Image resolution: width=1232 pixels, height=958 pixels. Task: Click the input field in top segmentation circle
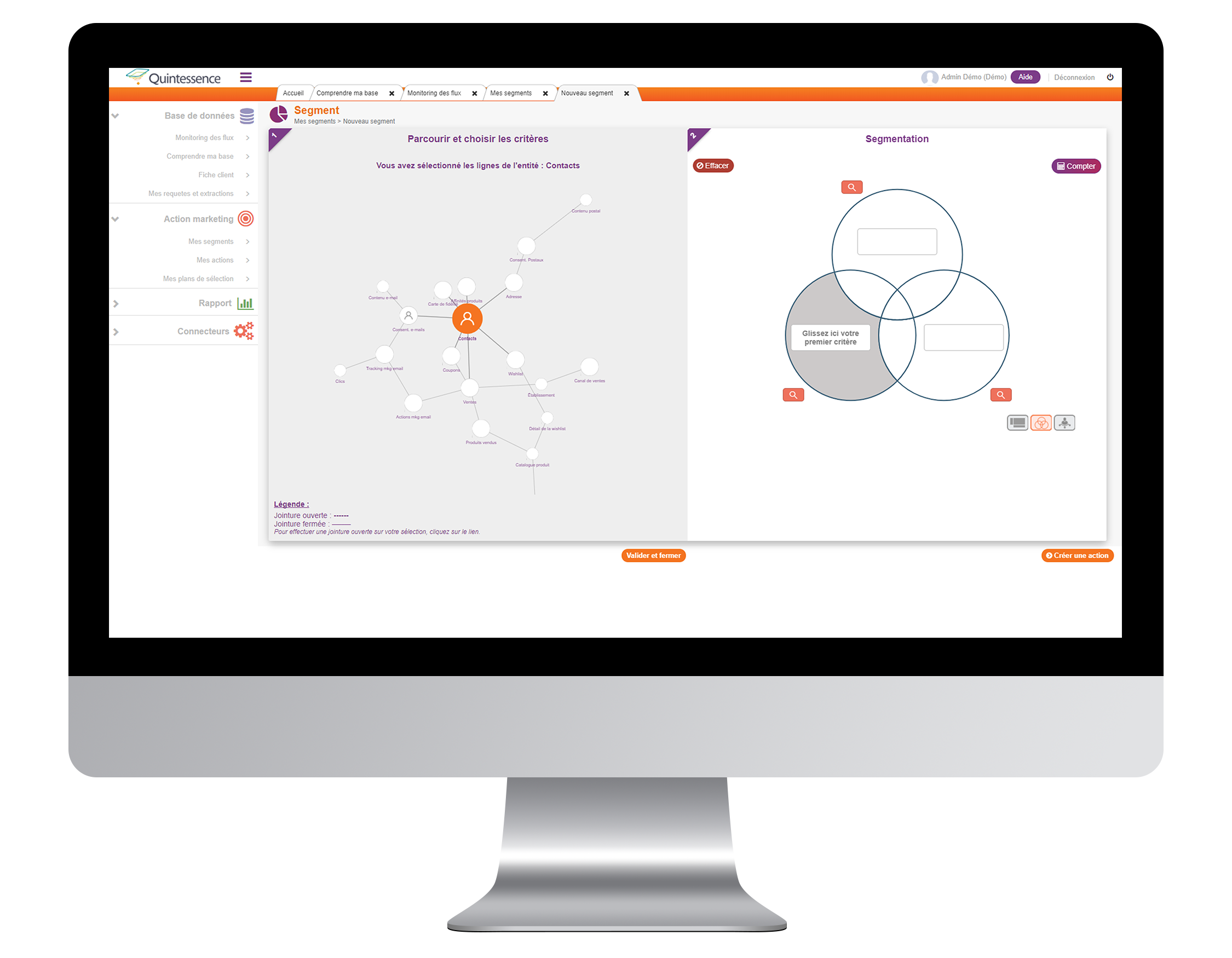click(x=897, y=241)
